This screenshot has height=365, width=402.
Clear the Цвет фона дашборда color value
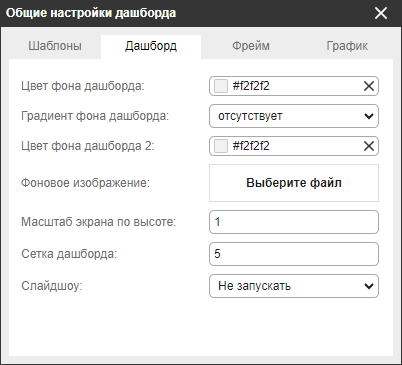click(369, 86)
